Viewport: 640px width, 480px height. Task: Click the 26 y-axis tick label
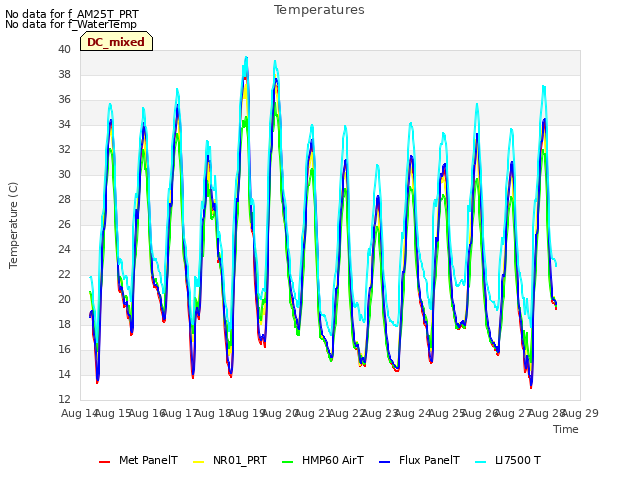coord(64,224)
